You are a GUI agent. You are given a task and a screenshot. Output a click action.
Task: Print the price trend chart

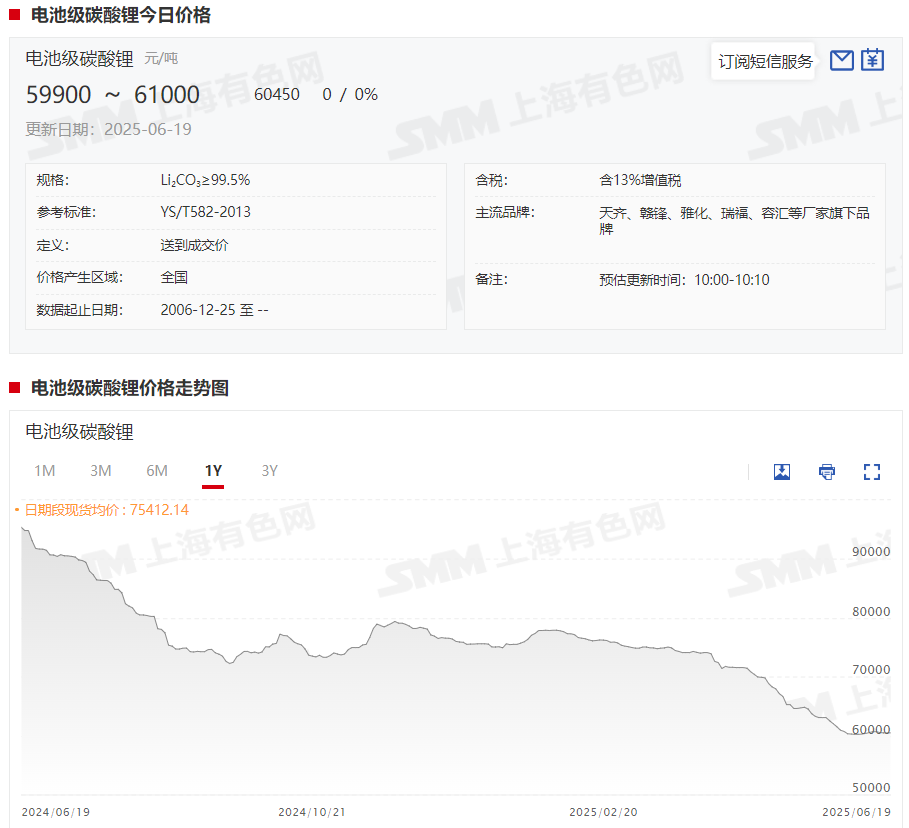click(x=827, y=471)
